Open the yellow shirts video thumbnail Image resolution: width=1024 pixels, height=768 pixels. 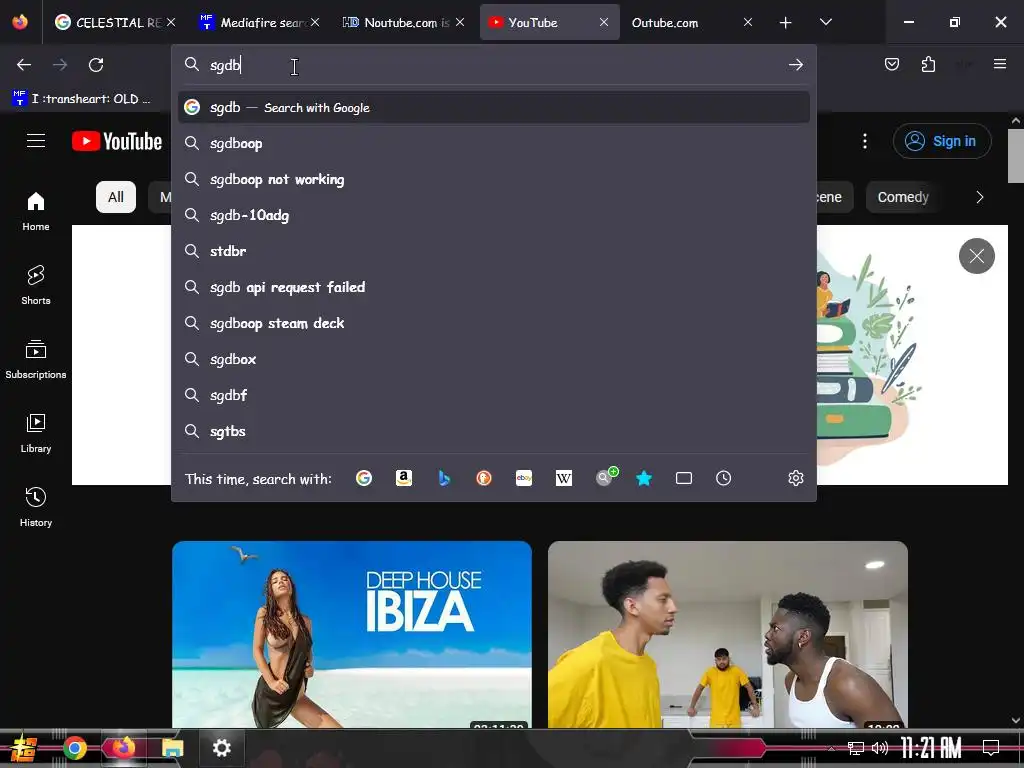pos(728,634)
